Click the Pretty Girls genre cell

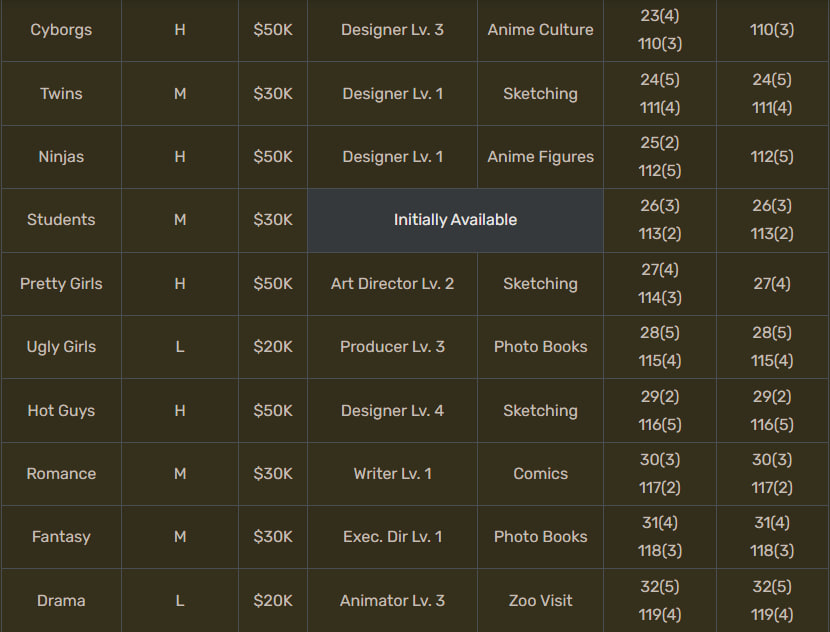point(61,284)
